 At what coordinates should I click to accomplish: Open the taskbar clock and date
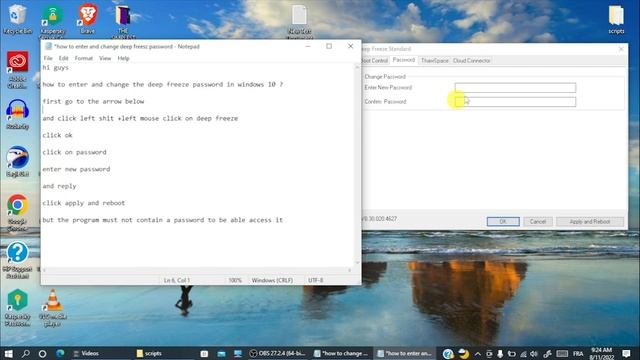click(601, 353)
